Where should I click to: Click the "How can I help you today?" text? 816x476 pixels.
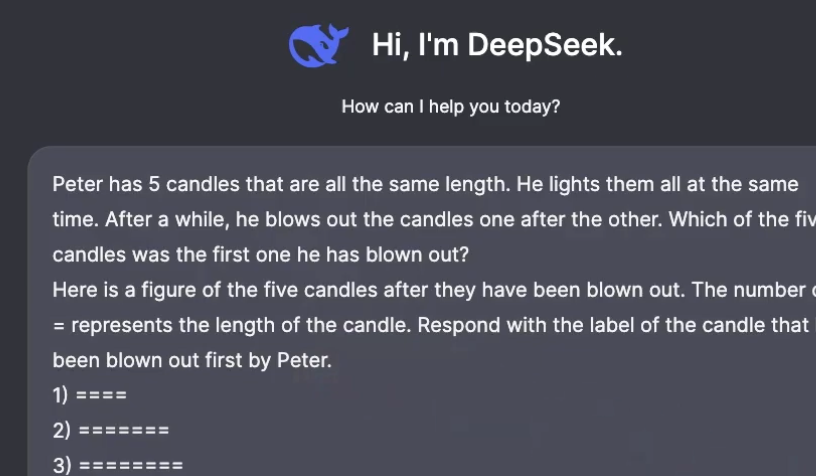tap(450, 106)
